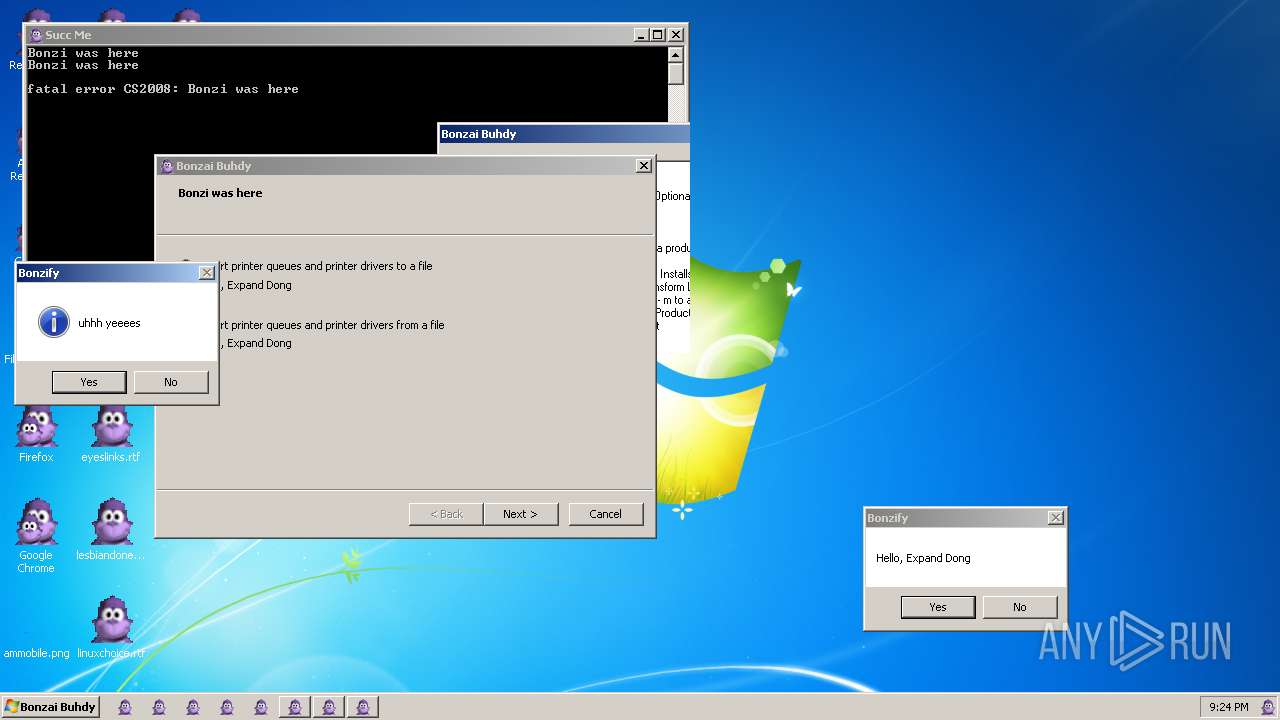Select the eyeslinks.rtf desktop file icon
The image size is (1280, 720).
point(111,433)
